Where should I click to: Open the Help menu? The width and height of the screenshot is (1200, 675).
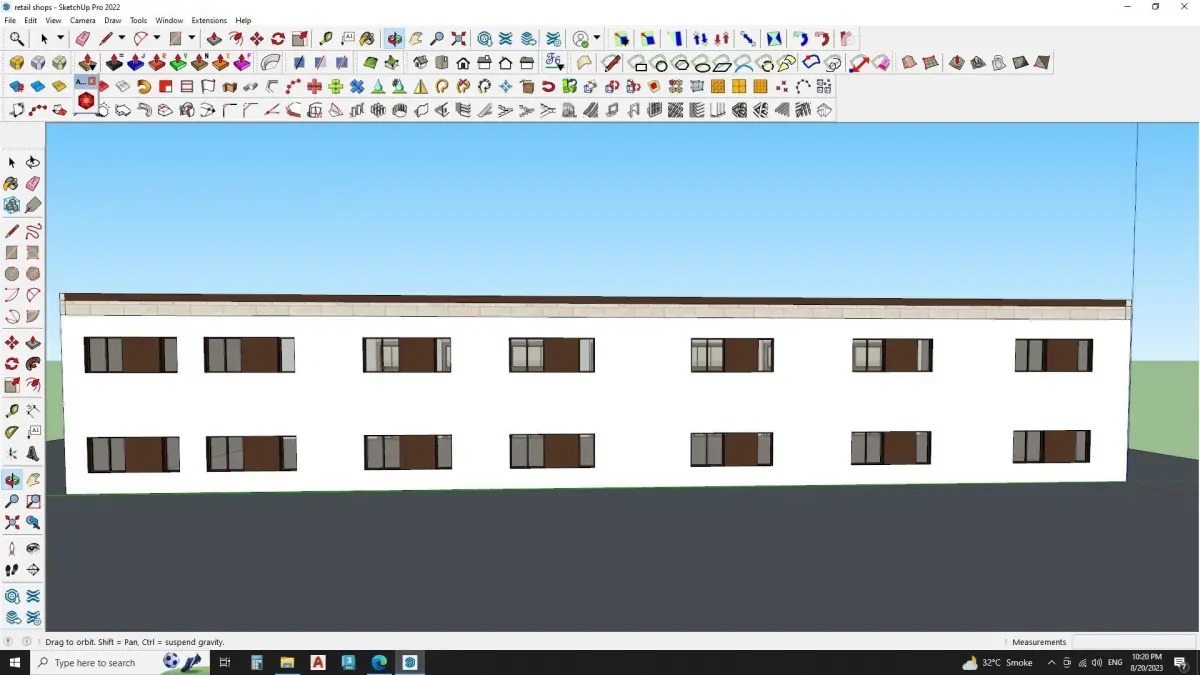click(243, 20)
